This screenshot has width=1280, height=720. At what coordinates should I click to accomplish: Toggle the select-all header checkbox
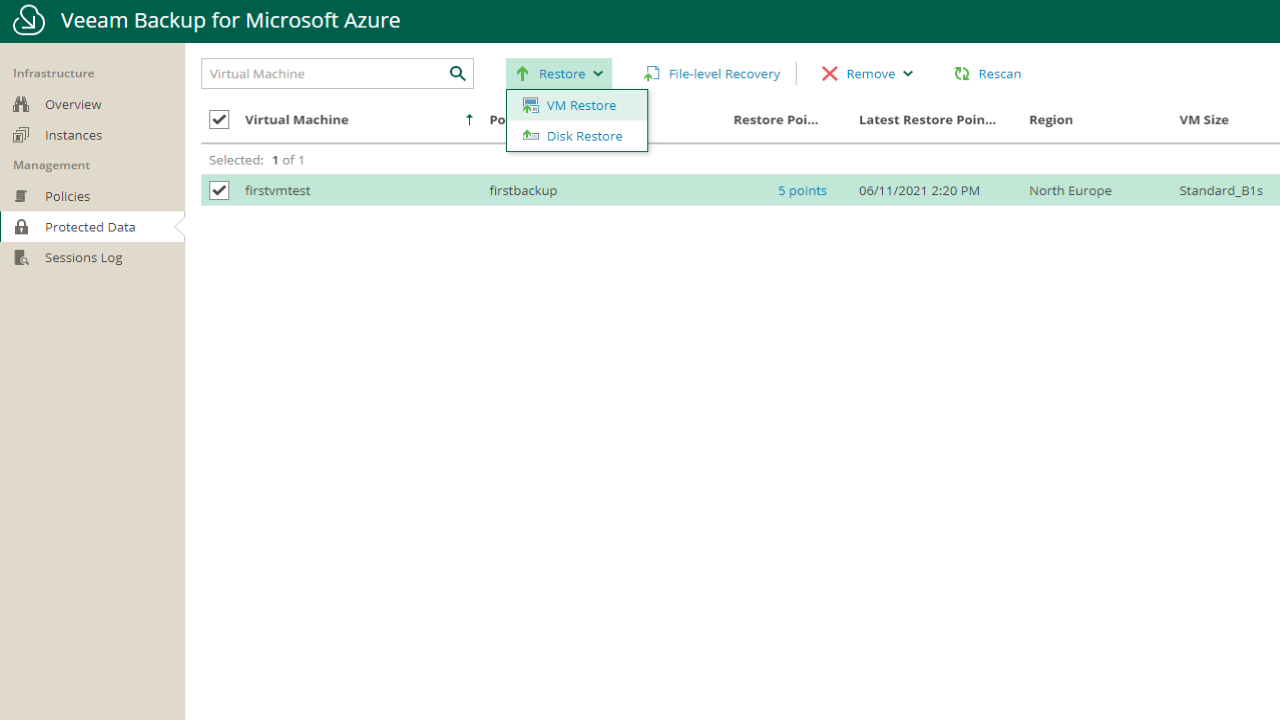point(219,120)
